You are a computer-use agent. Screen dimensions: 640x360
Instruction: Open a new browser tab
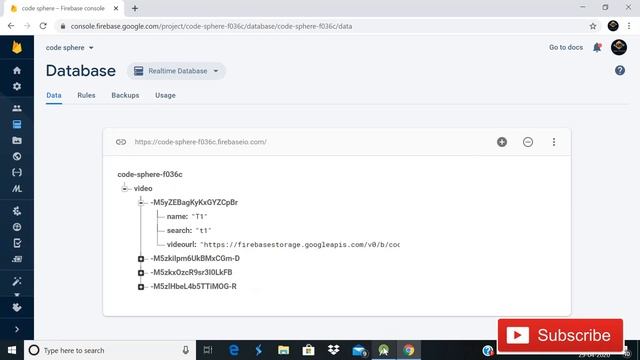pos(135,8)
